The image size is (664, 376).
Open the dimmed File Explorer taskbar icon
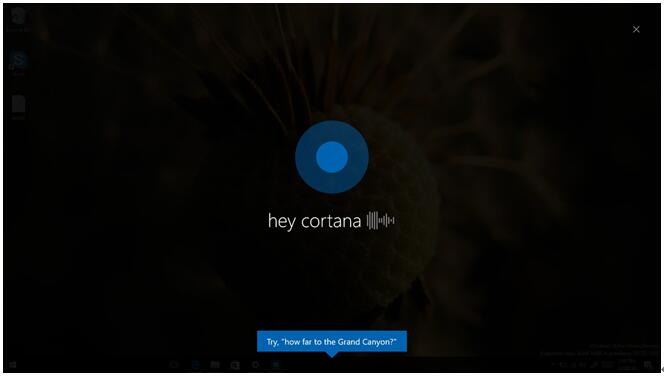tap(215, 365)
